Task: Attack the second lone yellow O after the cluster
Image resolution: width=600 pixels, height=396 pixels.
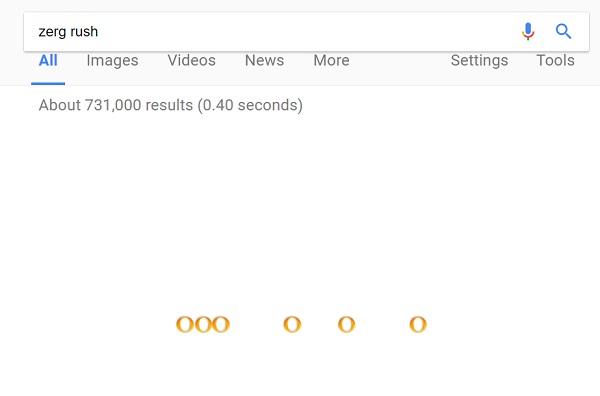Action: click(347, 324)
